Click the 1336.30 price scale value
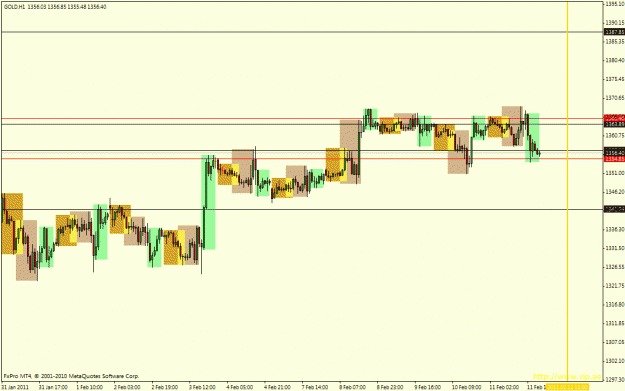Screen dimensions: 625x391 point(615,230)
